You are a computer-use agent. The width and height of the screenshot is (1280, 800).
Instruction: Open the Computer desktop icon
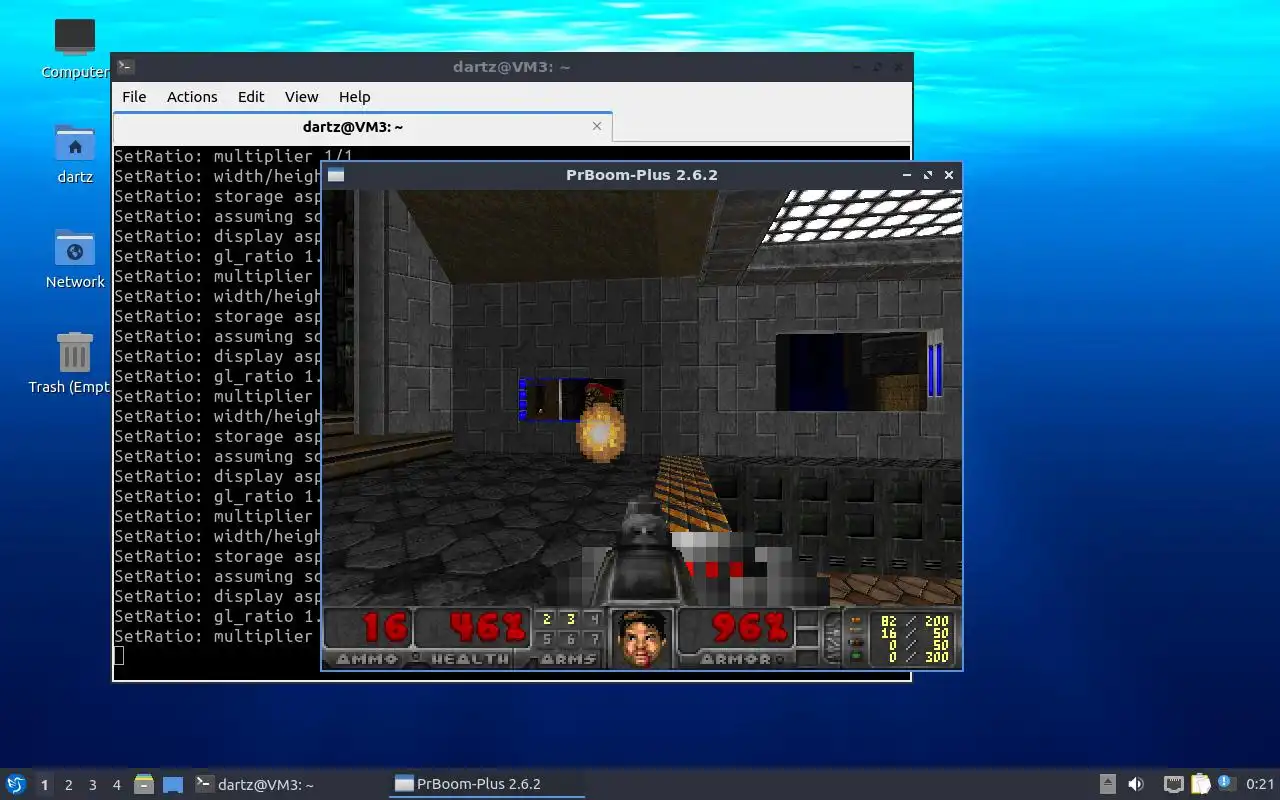coord(75,37)
